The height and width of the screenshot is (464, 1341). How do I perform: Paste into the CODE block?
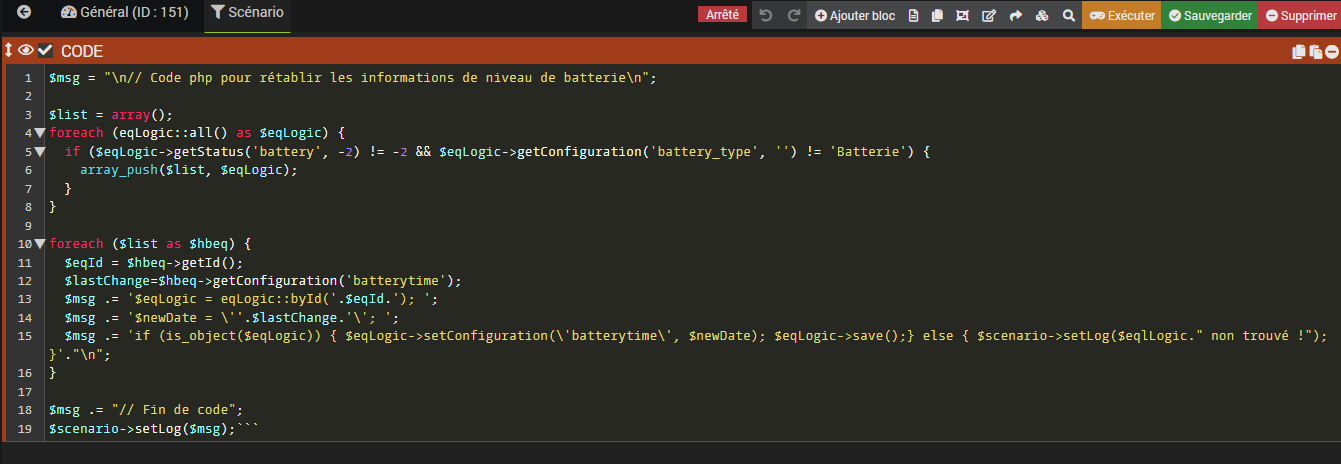tap(1315, 51)
